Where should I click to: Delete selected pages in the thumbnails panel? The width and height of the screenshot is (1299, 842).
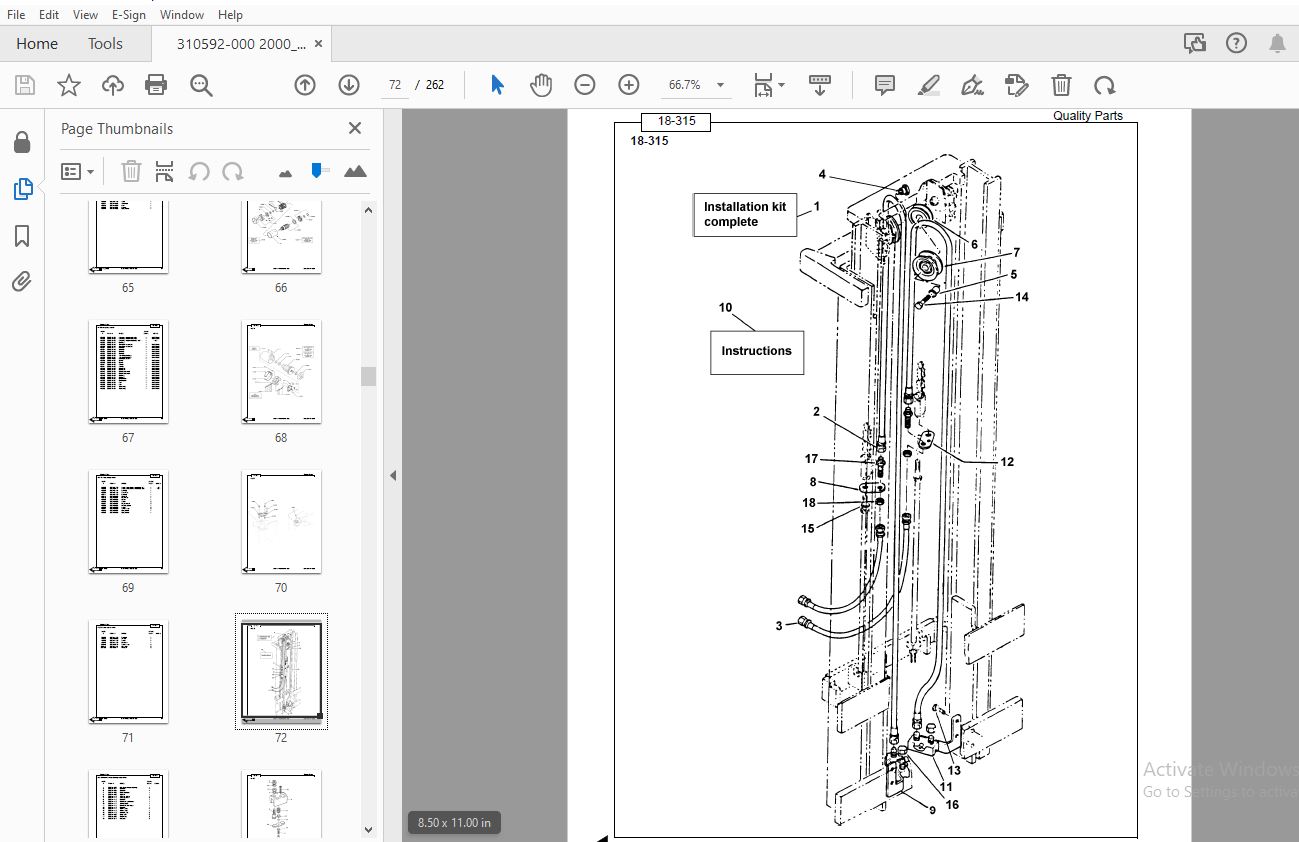click(x=131, y=172)
